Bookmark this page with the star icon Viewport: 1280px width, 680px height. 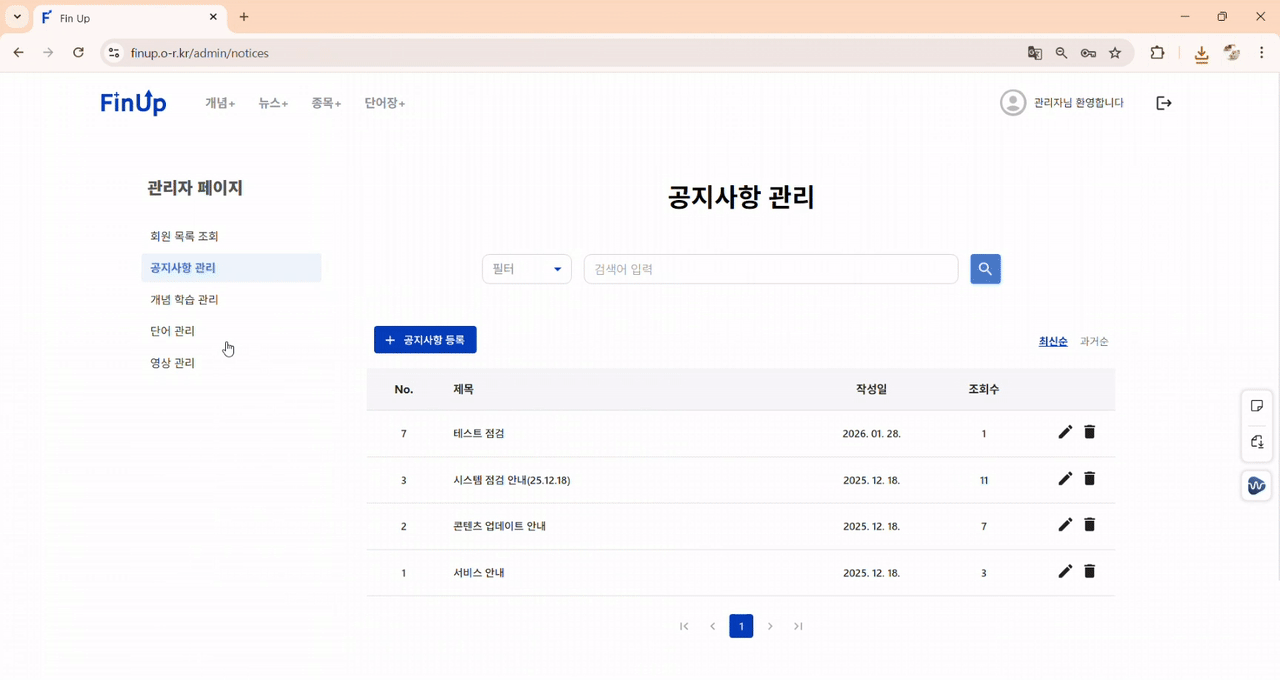pyautogui.click(x=1114, y=53)
